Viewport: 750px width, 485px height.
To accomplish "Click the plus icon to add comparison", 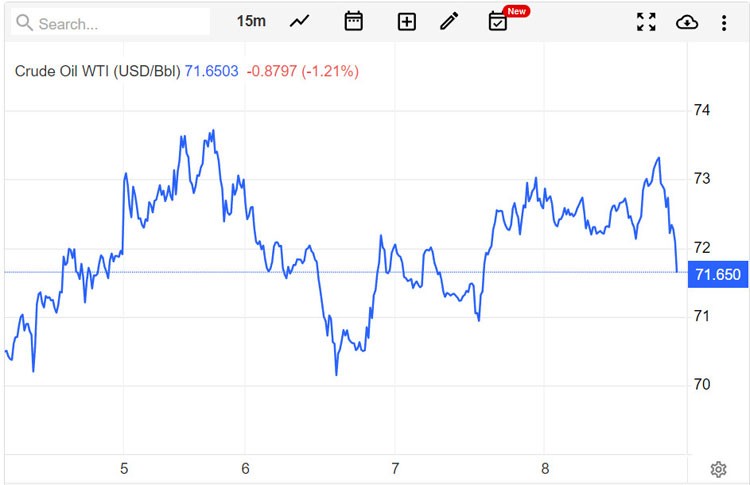I will click(406, 21).
